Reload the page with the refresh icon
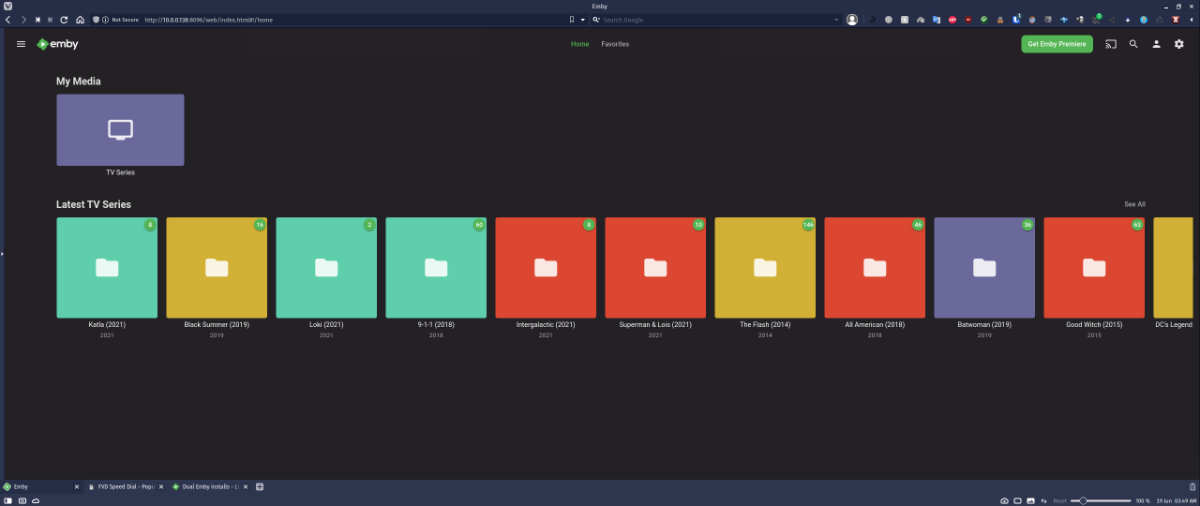 (64, 19)
